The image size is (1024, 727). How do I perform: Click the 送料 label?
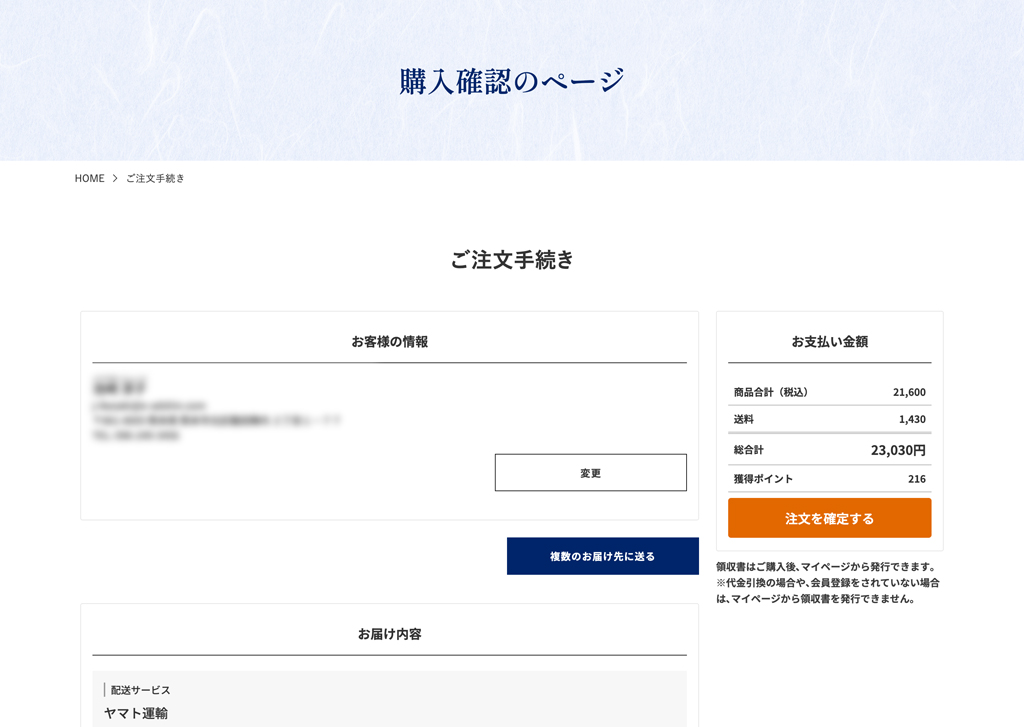743,419
